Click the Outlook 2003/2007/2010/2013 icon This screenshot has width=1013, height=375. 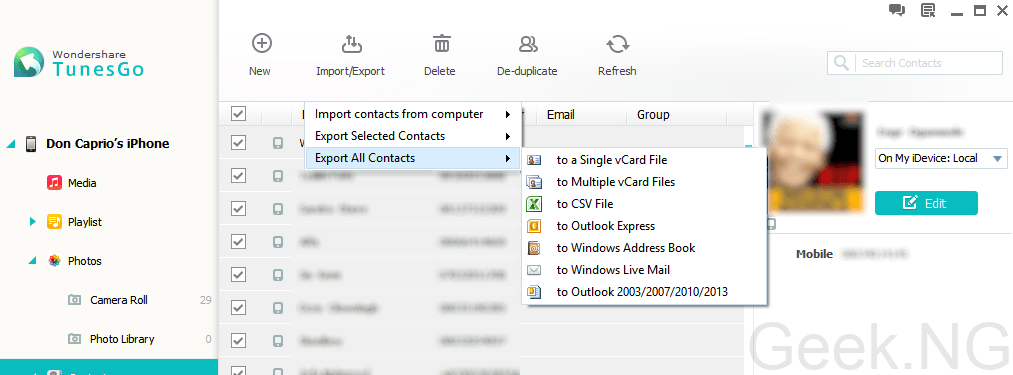coord(534,292)
